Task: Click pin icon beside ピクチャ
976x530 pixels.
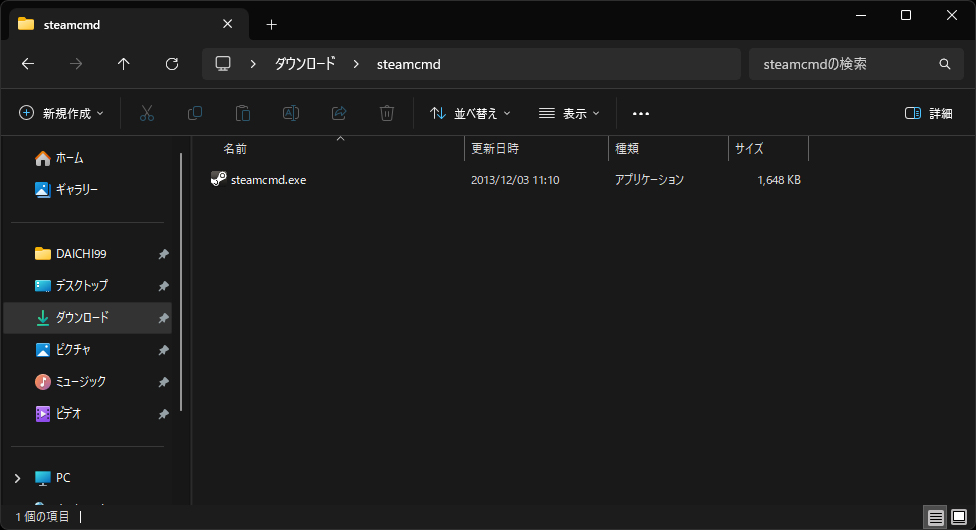Action: [x=163, y=350]
